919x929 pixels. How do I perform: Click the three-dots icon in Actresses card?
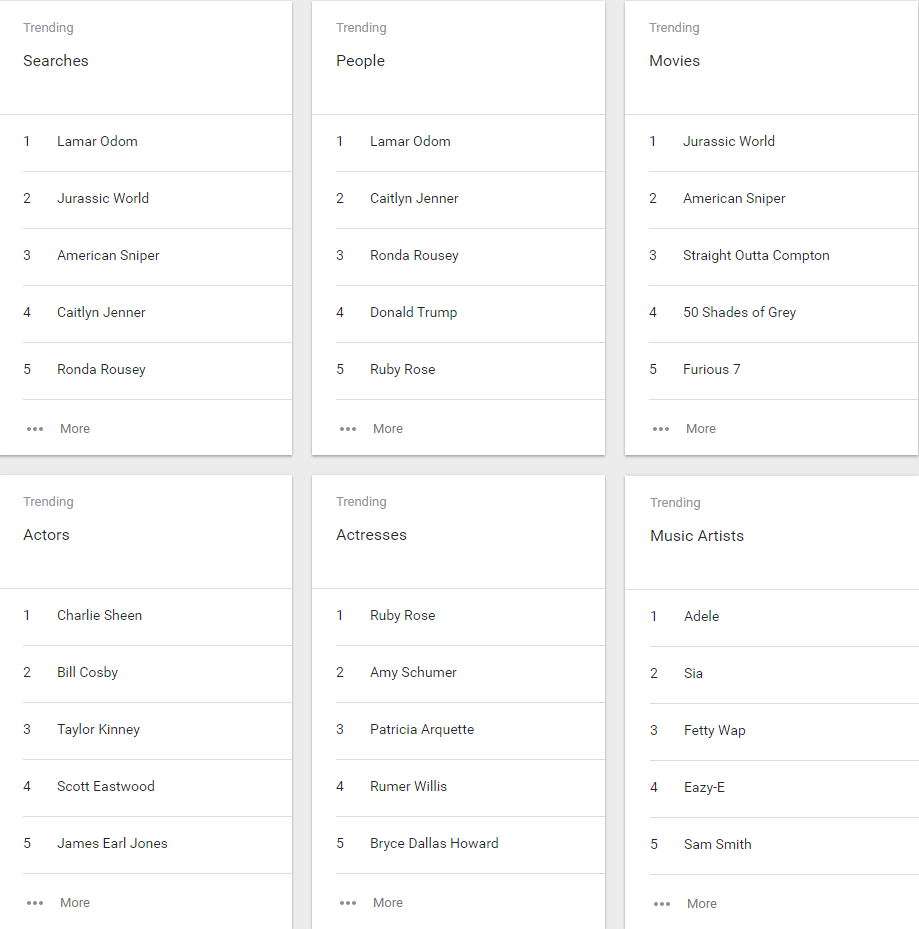tap(348, 903)
